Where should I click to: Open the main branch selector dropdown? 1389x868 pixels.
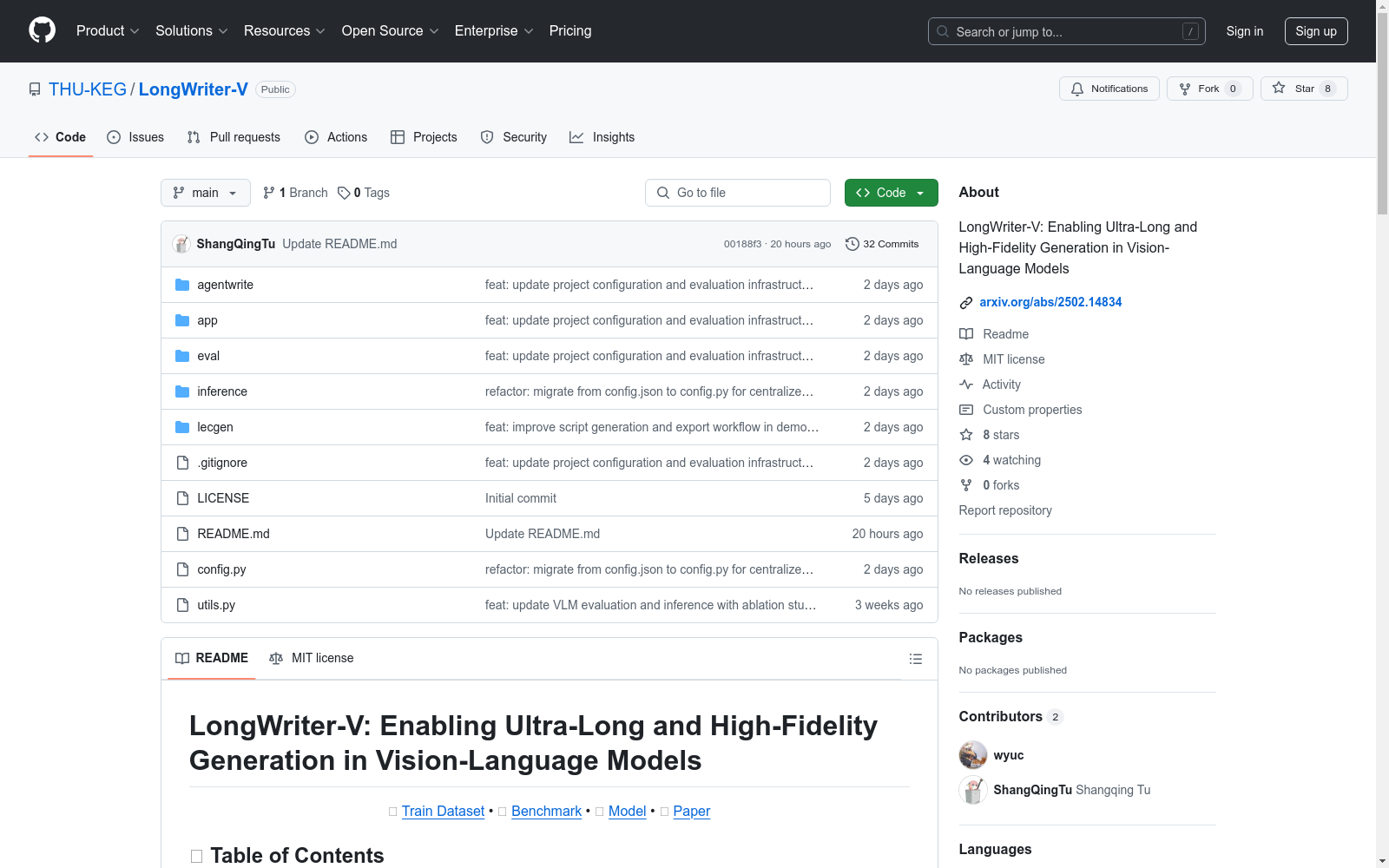tap(206, 193)
